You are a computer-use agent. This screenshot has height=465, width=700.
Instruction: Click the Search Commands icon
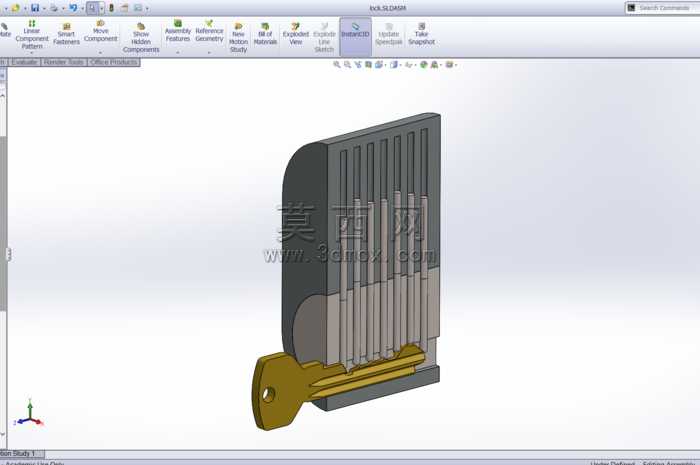click(631, 8)
